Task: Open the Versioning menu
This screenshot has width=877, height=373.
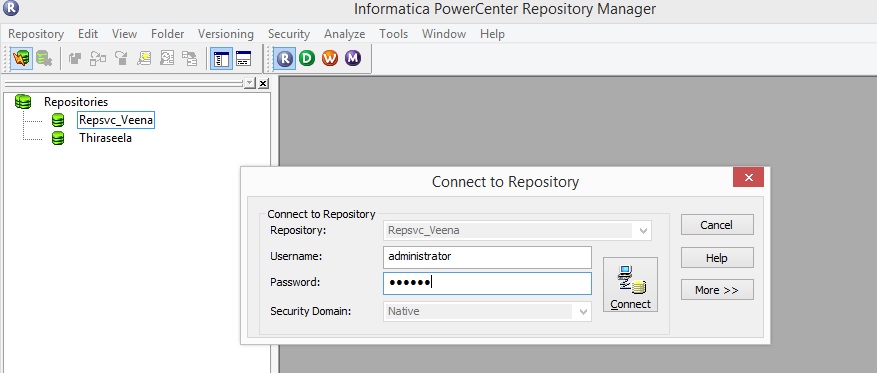Action: (x=225, y=34)
